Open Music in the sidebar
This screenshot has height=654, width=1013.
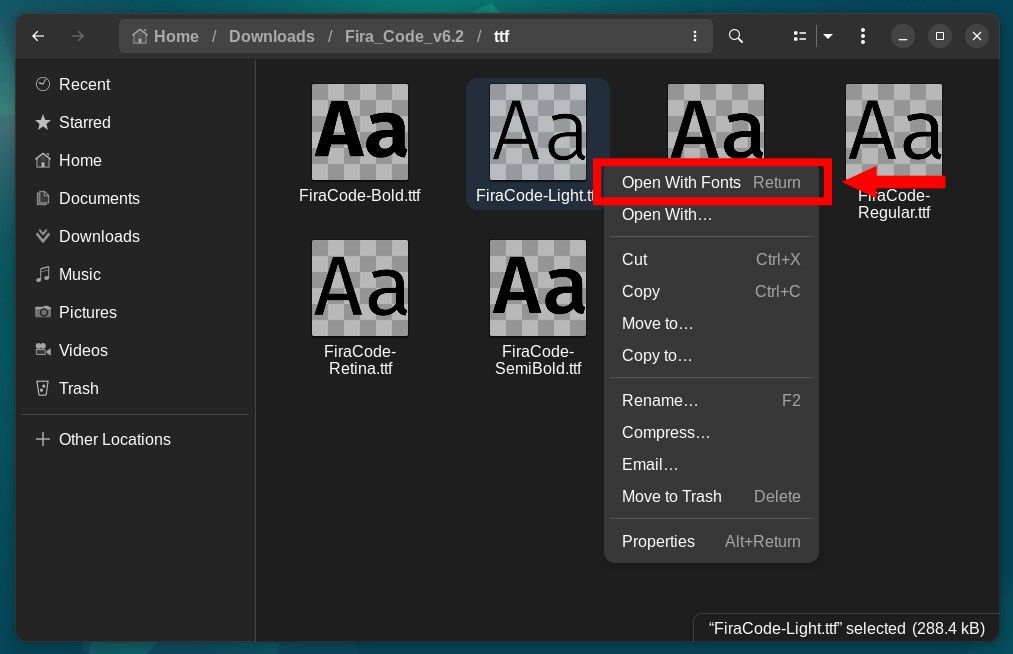[x=135, y=275]
